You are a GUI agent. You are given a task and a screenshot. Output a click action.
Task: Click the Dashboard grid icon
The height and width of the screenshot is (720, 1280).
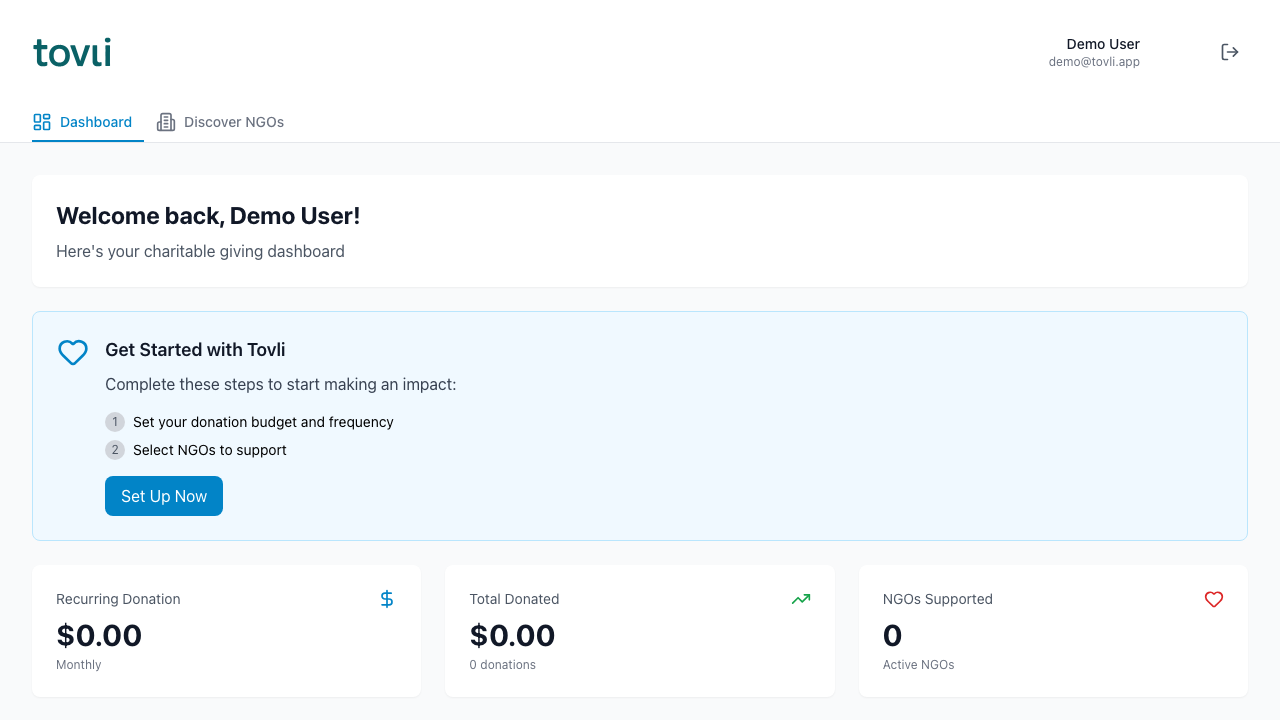[x=42, y=122]
